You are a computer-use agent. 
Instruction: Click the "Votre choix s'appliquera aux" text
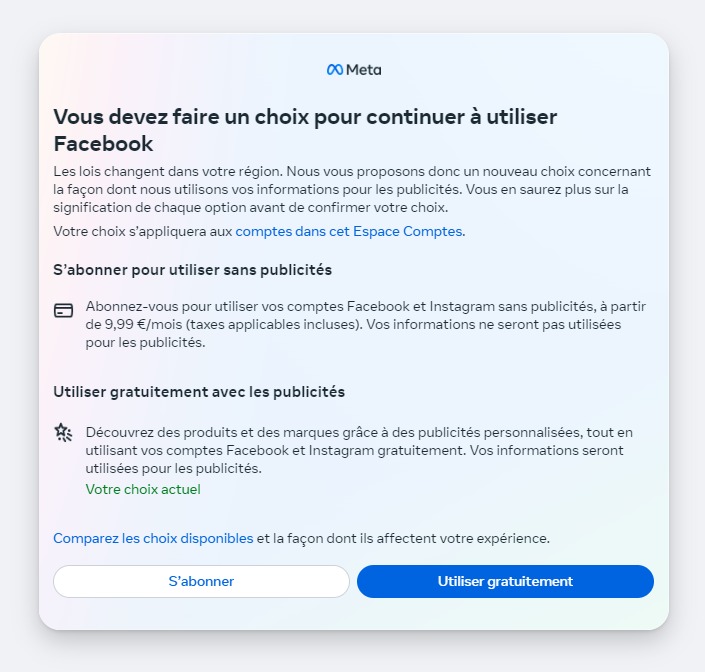coord(143,231)
